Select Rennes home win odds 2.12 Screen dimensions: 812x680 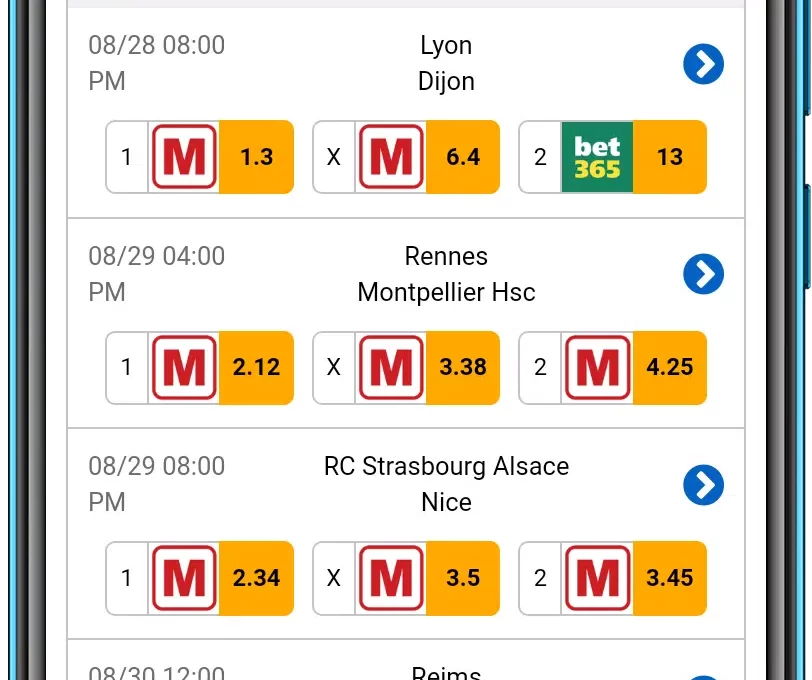pos(256,367)
